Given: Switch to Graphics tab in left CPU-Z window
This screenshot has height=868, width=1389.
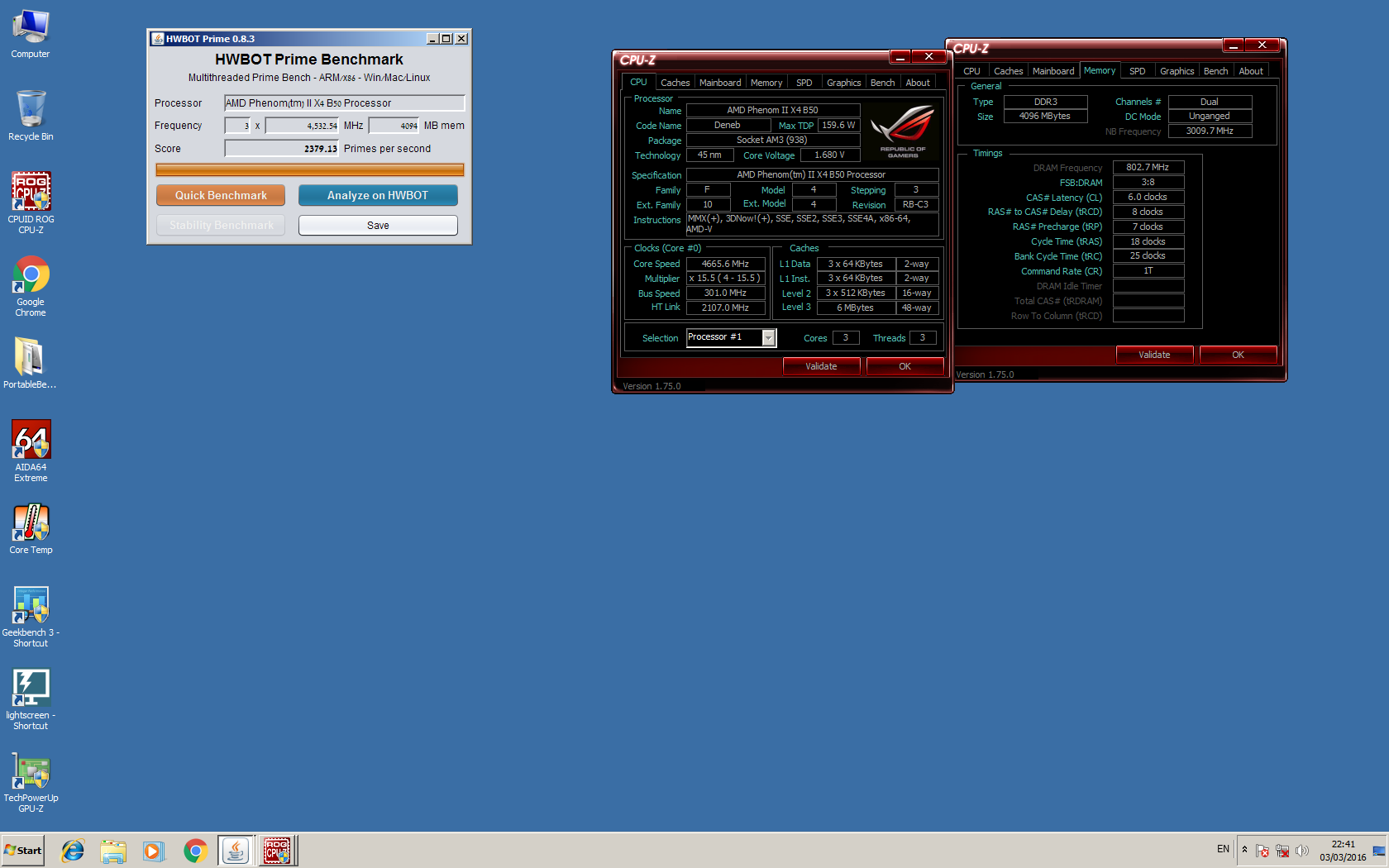Looking at the screenshot, I should pyautogui.click(x=843, y=83).
